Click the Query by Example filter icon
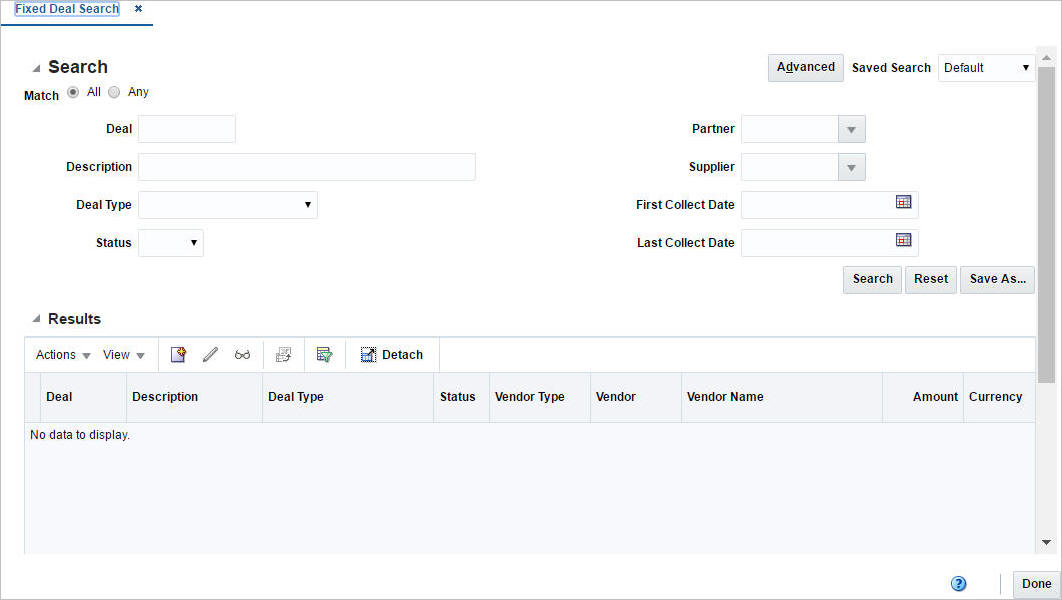 point(324,354)
